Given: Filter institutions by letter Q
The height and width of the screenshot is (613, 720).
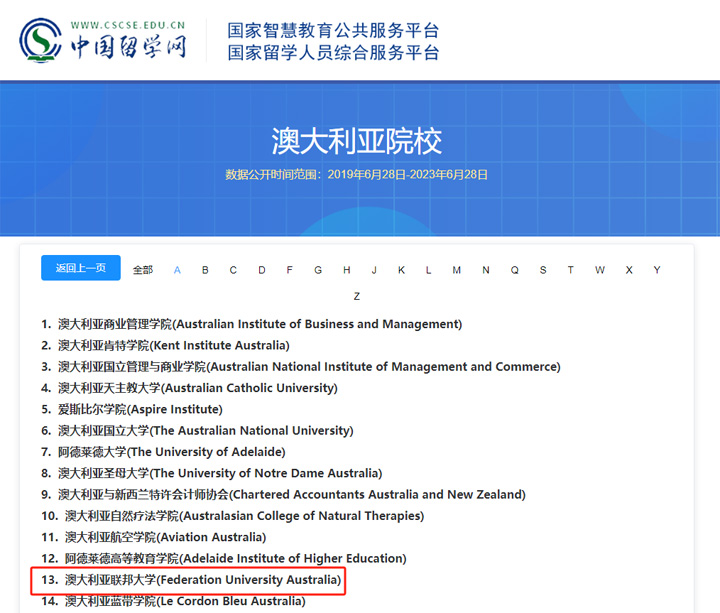Looking at the screenshot, I should tap(515, 270).
